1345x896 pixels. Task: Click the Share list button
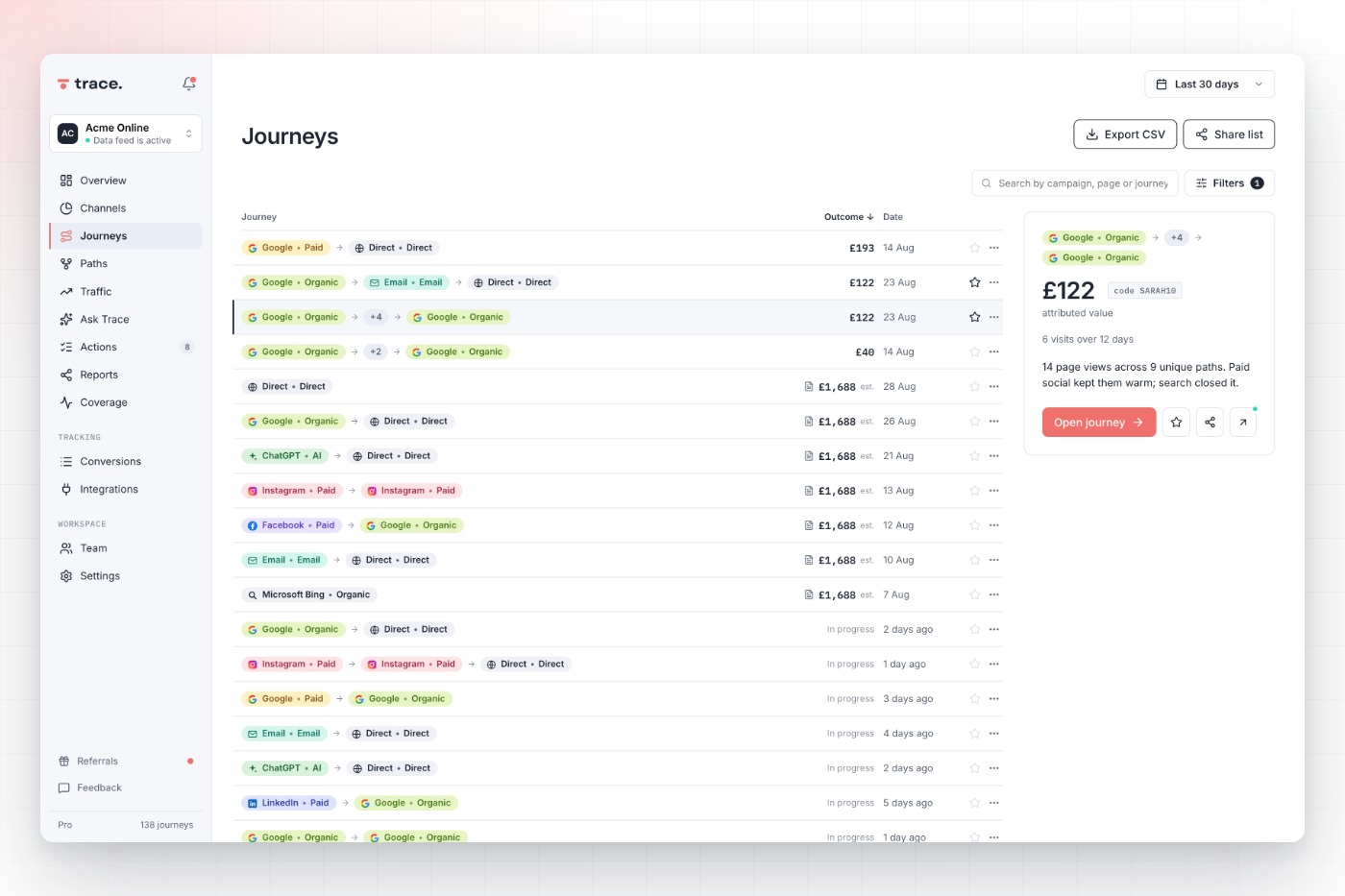coord(1229,134)
